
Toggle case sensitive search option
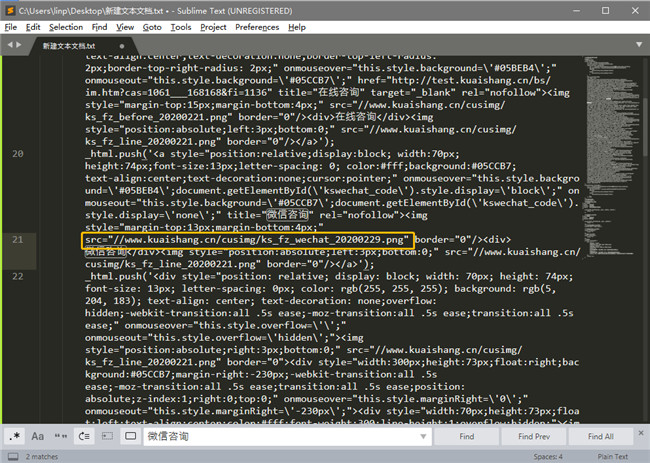point(37,437)
